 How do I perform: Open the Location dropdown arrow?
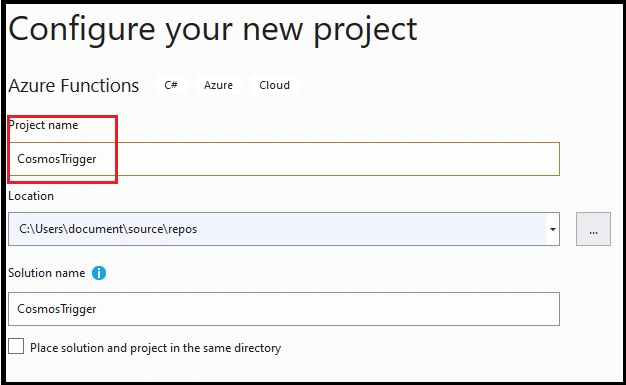point(553,229)
